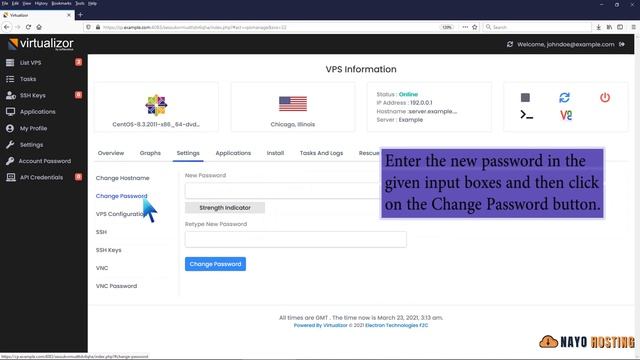Open the SSH console terminal icon
The height and width of the screenshot is (360, 640).
tap(527, 115)
